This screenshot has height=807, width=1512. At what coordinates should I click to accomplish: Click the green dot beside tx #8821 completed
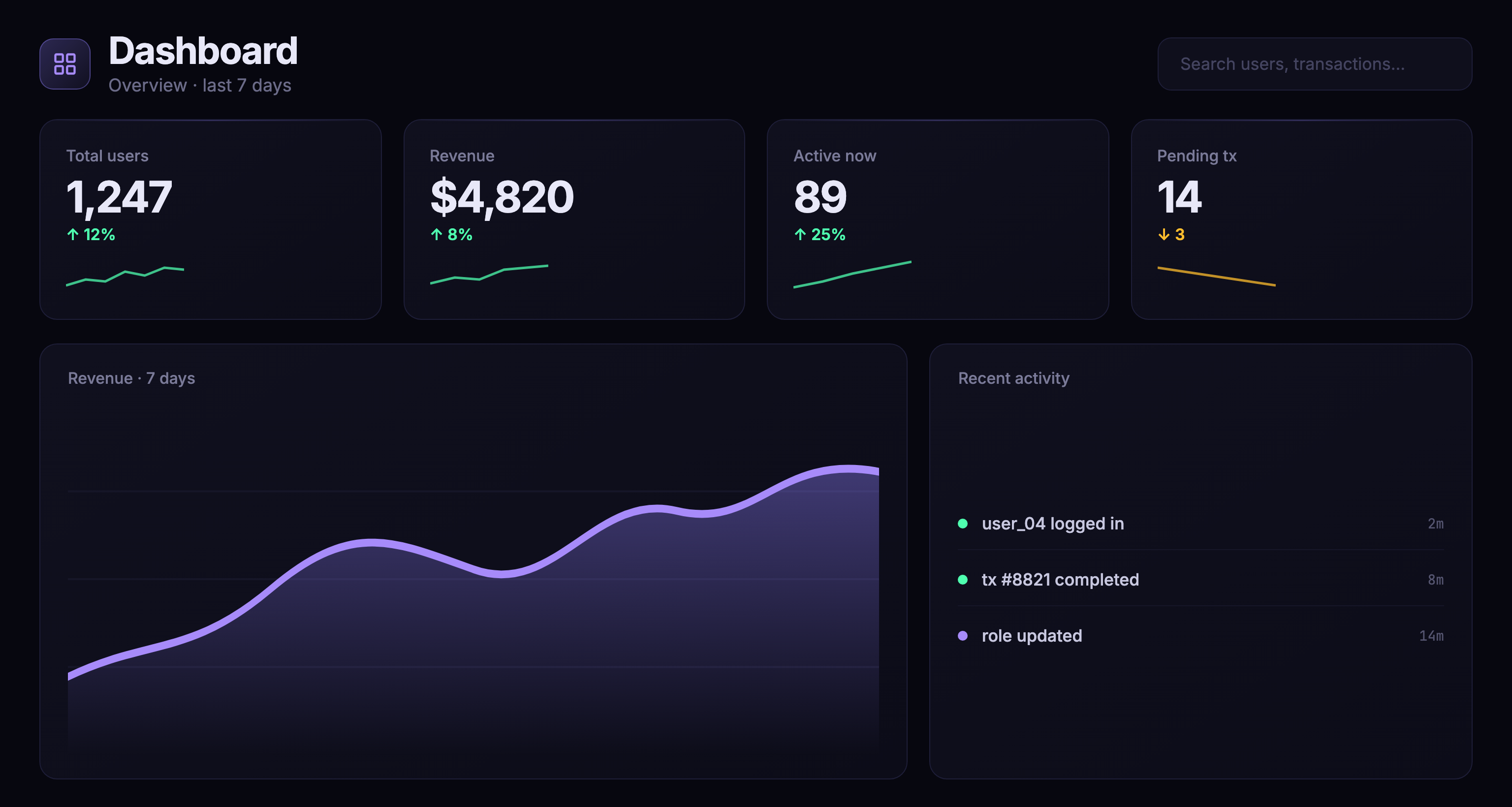coord(963,580)
